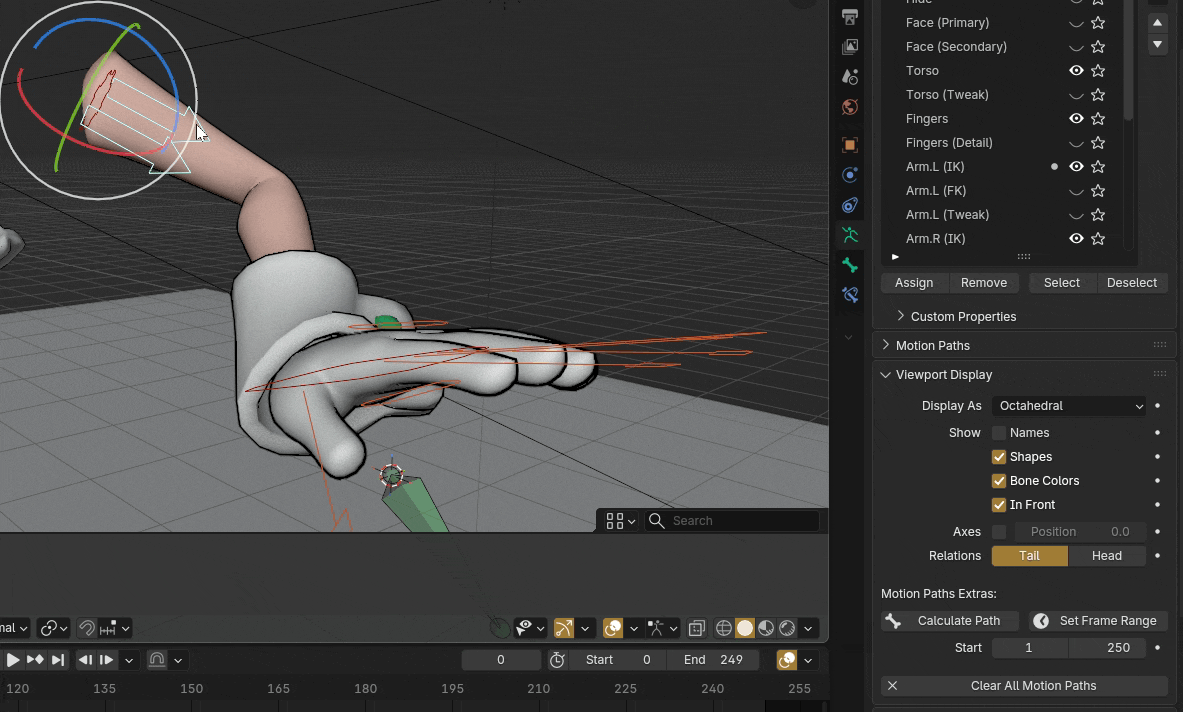Open the World properties tab
This screenshot has width=1183, height=712.
(x=850, y=107)
